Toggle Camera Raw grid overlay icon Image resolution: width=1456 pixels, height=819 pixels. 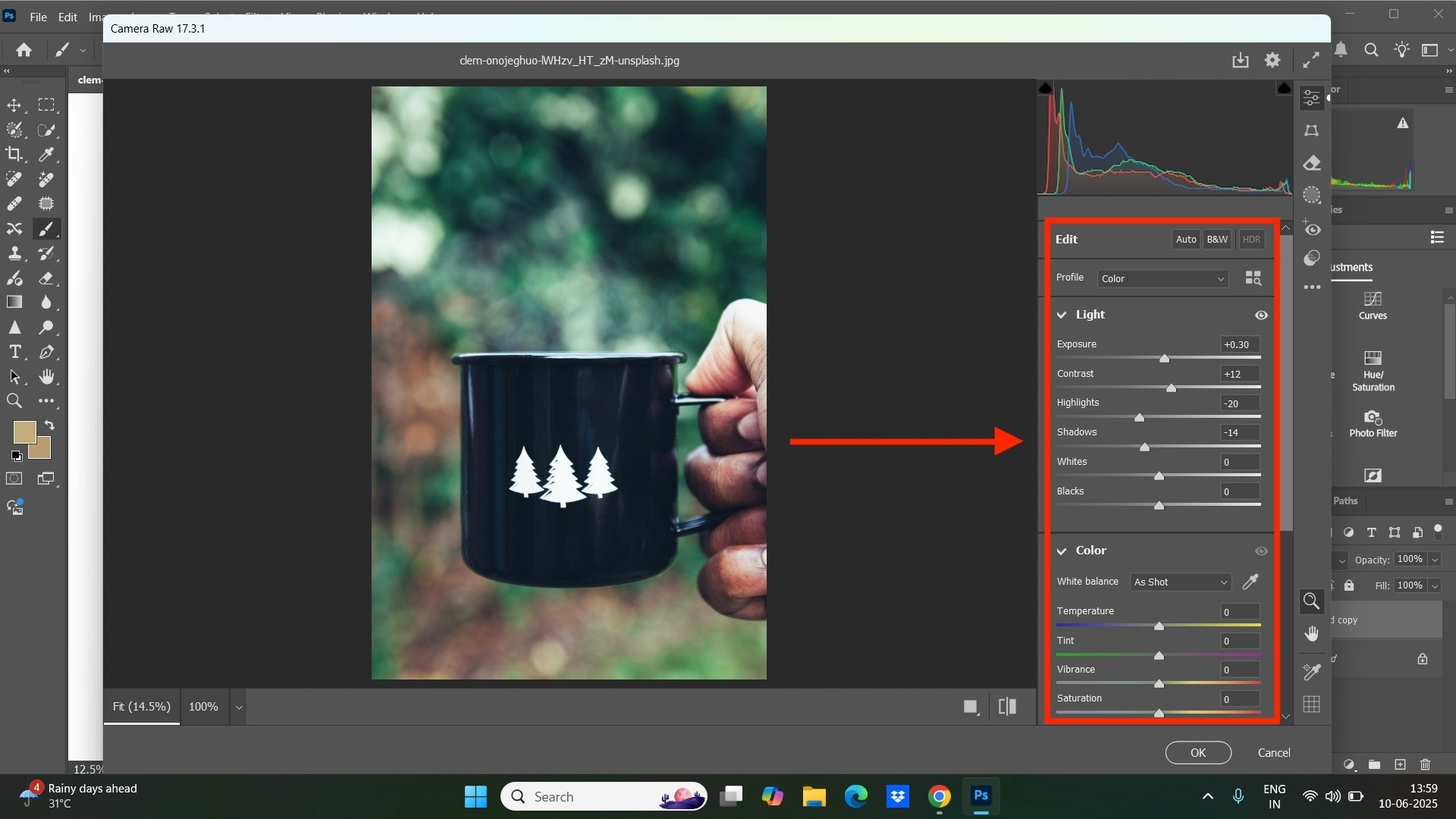coord(1312,704)
